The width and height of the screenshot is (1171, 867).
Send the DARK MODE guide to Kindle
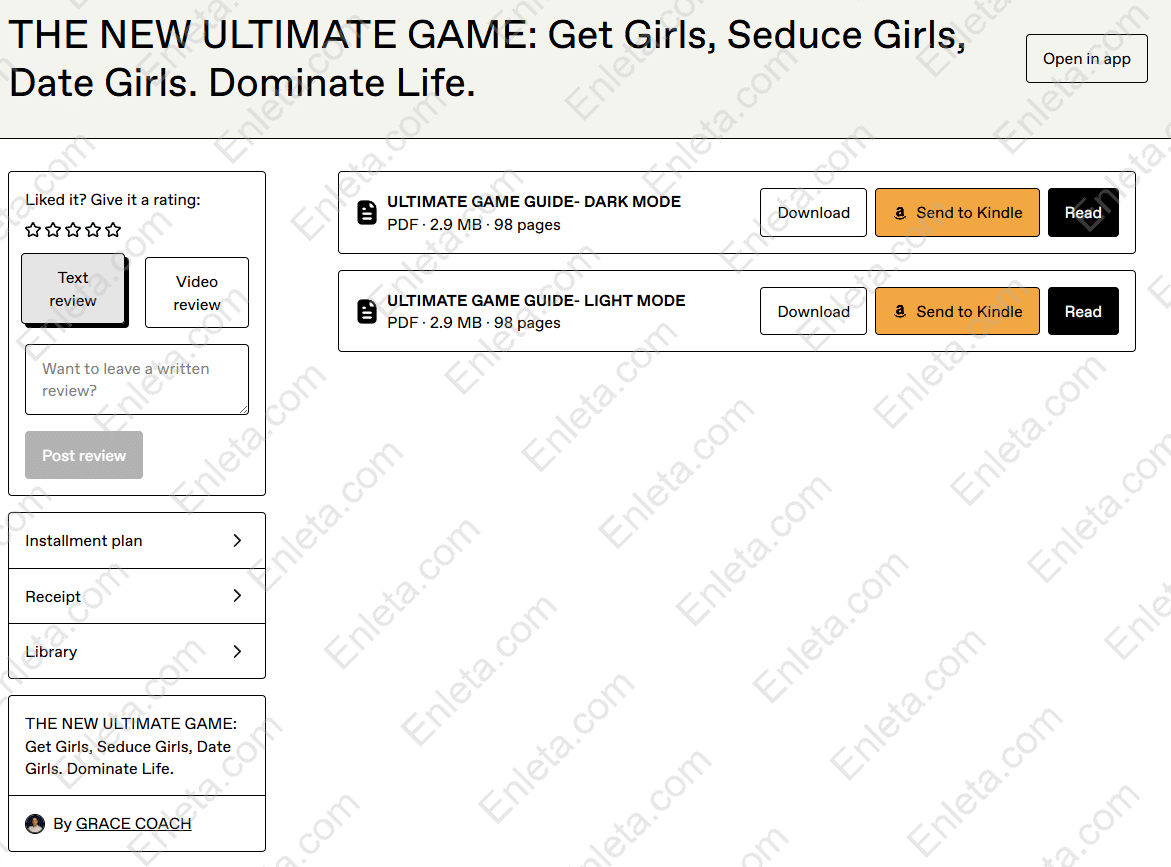tap(957, 213)
